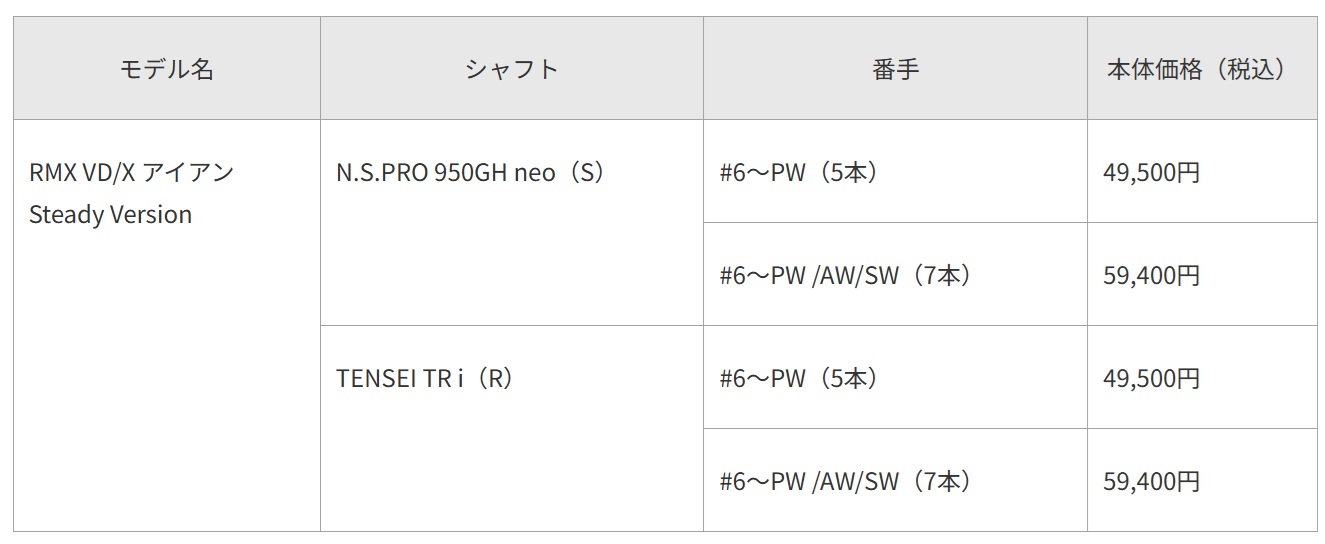Click the 番手 column header
Image resolution: width=1325 pixels, height=544 pixels.
click(x=895, y=69)
